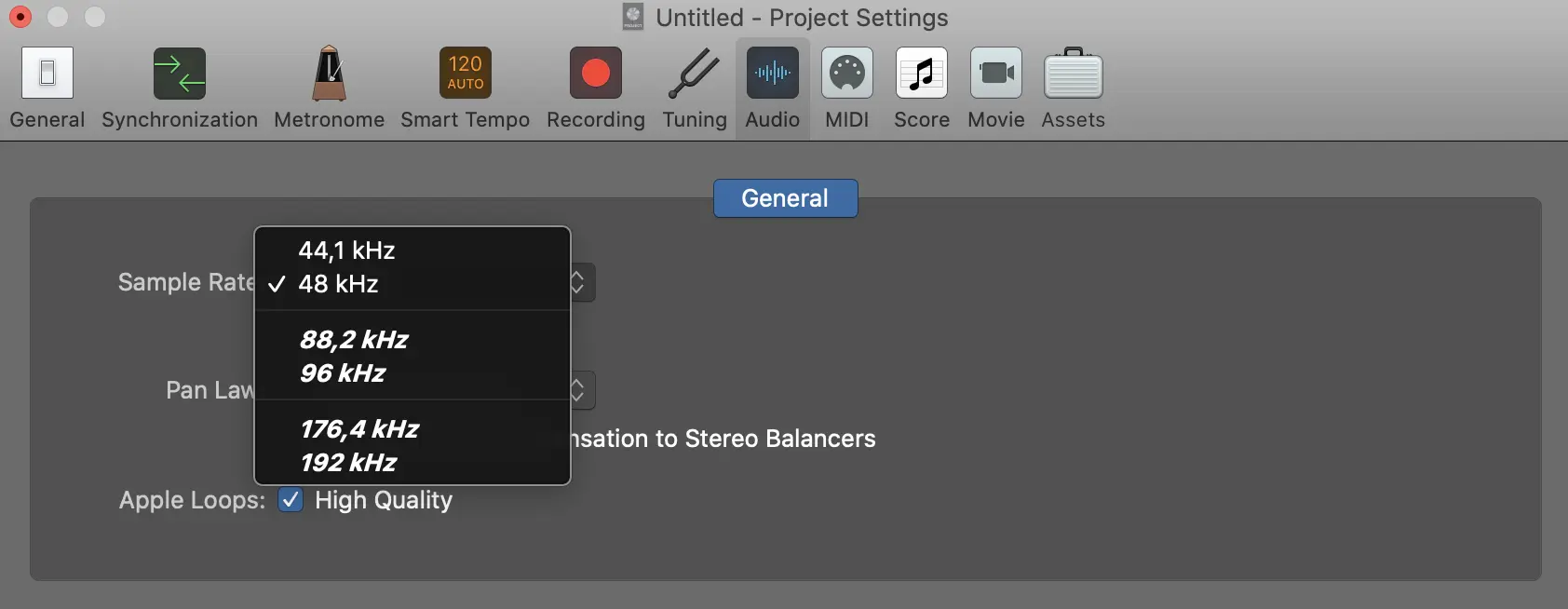
Task: Pick 192 kHz sample rate option
Action: (348, 463)
